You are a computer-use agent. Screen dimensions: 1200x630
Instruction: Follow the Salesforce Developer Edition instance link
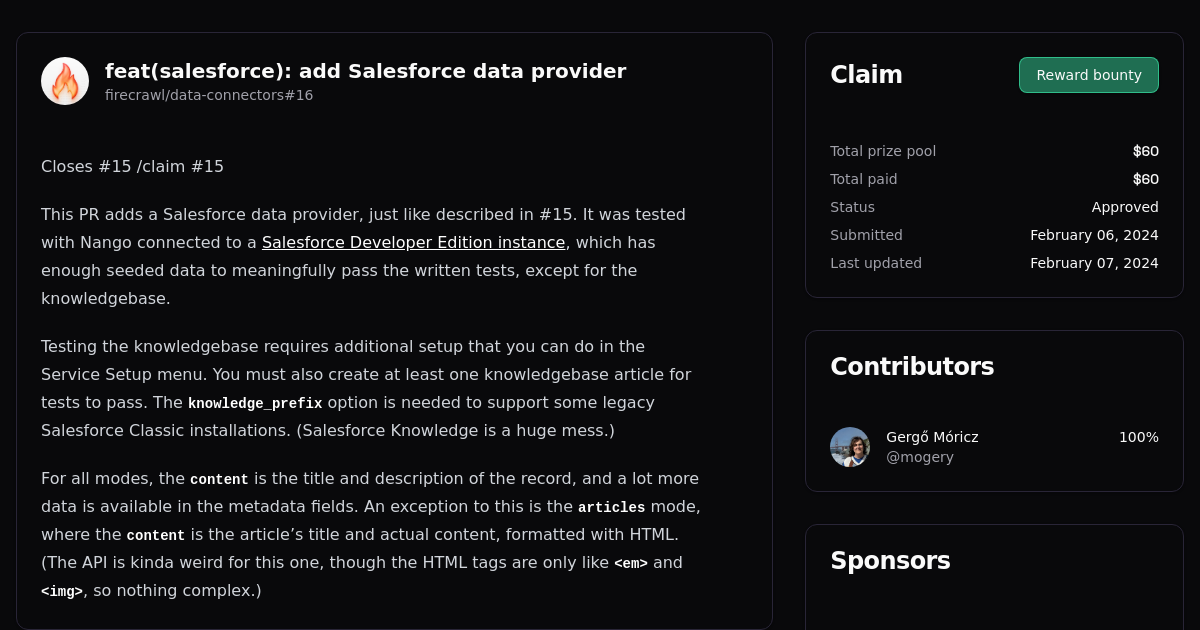click(413, 242)
